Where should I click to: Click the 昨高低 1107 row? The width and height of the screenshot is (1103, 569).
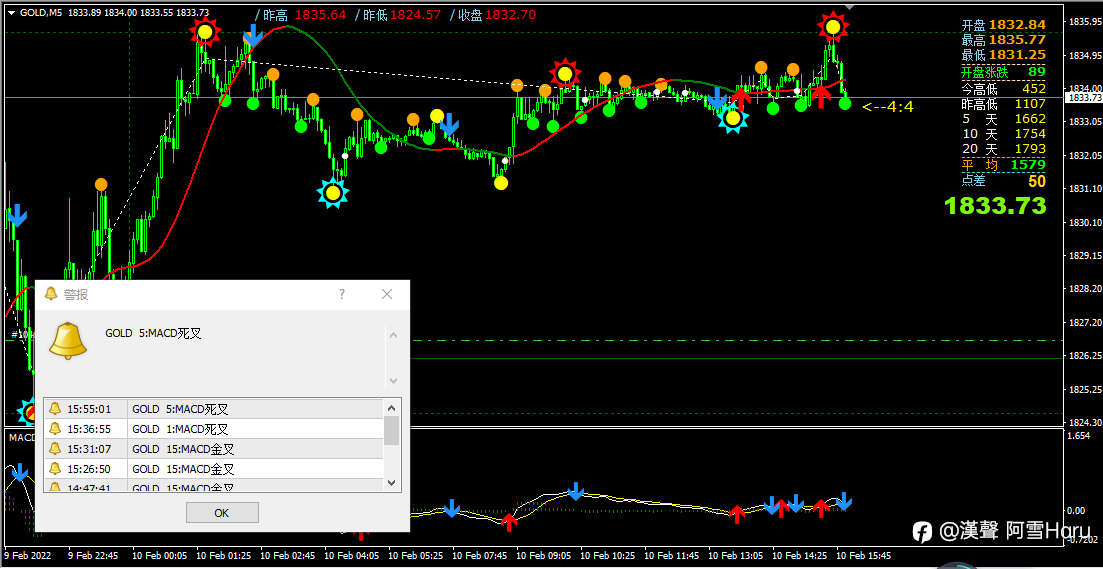pos(1004,103)
